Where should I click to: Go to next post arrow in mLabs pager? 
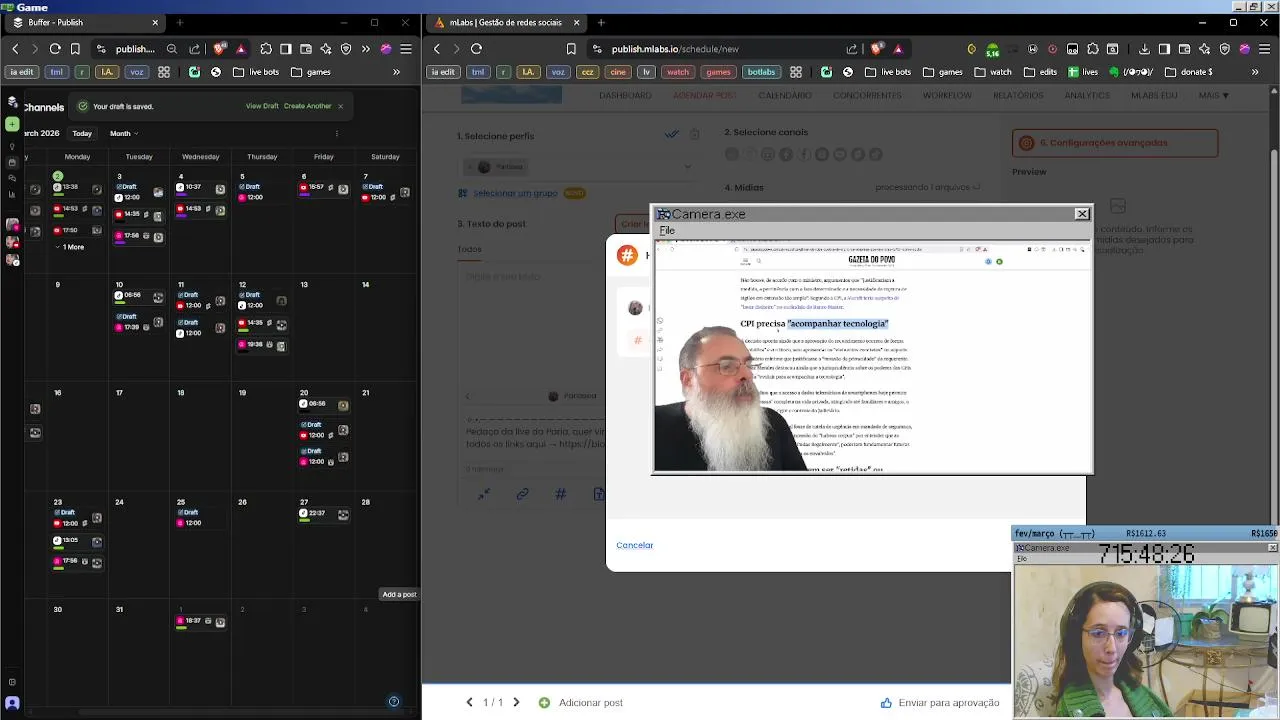(516, 702)
